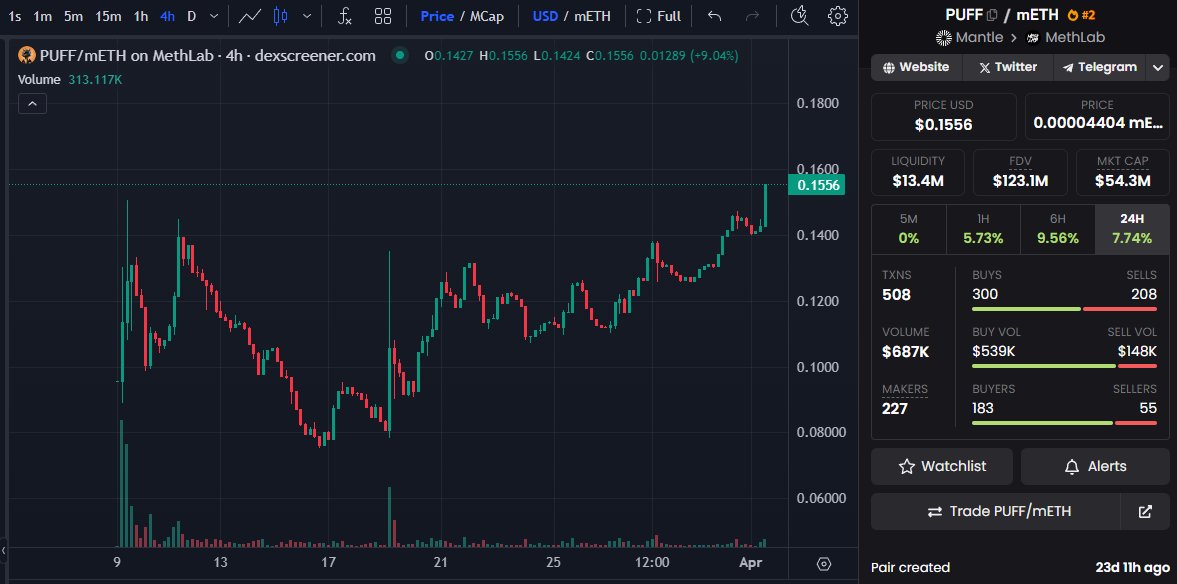Open the project Telegram
This screenshot has width=1177, height=584.
(1100, 67)
